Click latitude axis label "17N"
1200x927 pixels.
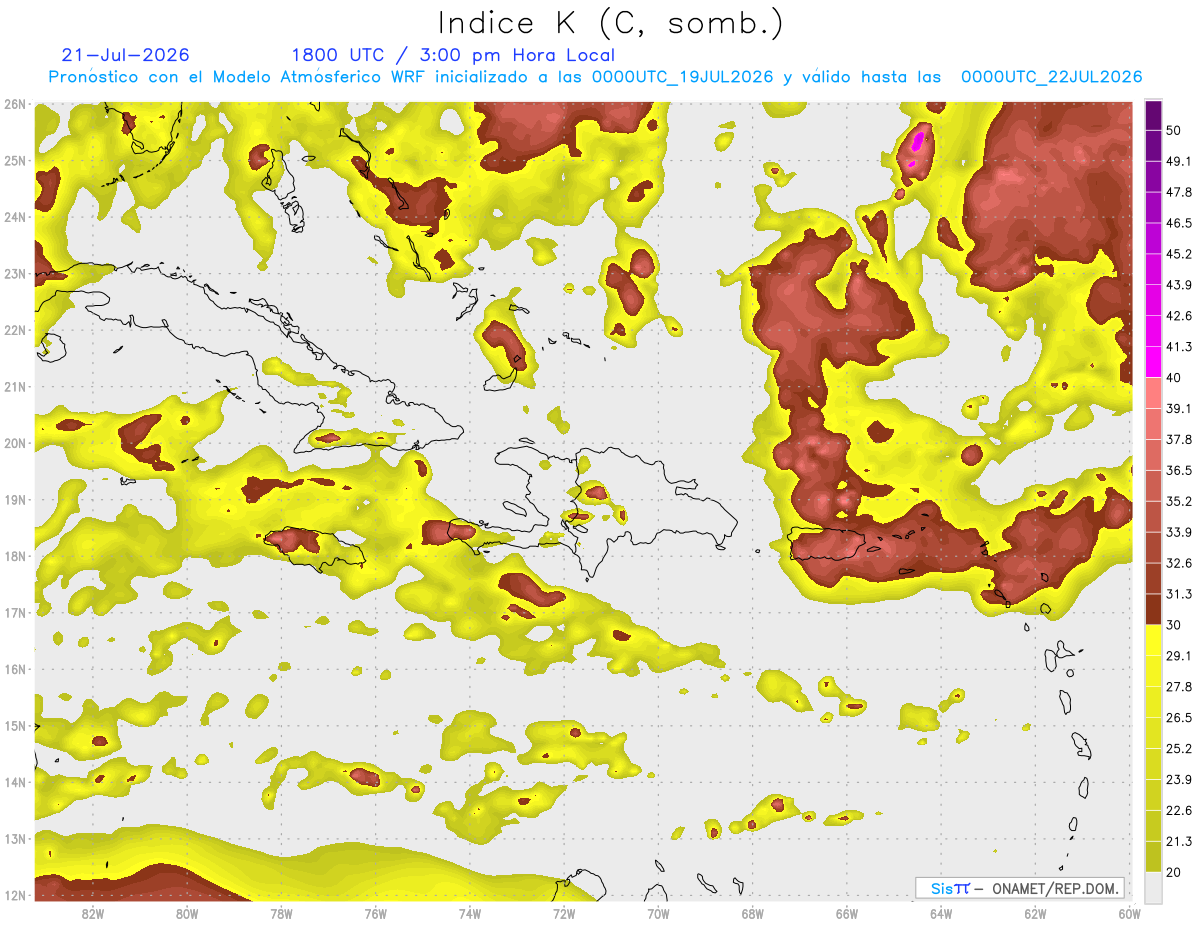point(14,613)
